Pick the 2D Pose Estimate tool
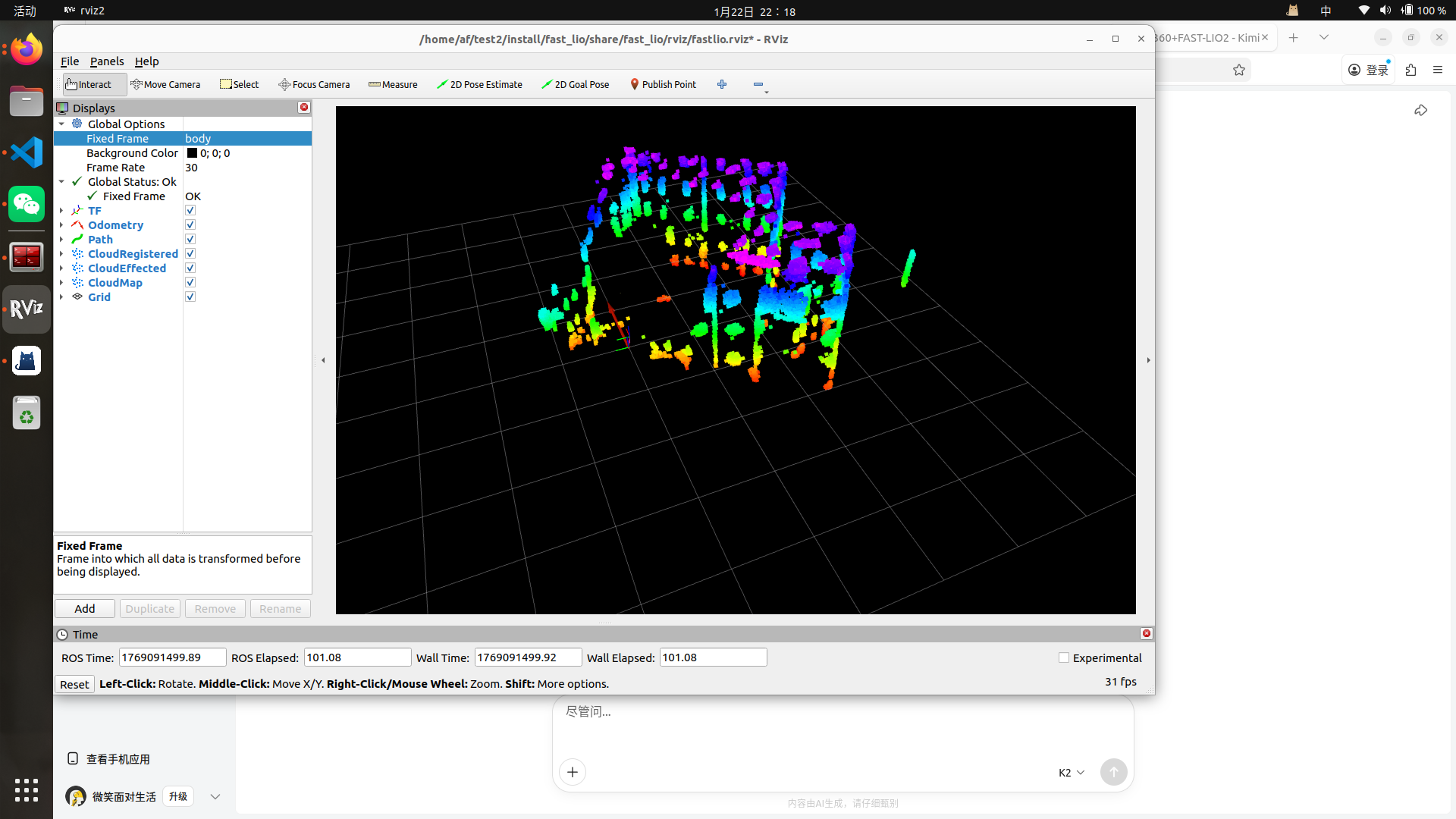Image resolution: width=1456 pixels, height=819 pixels. 479,84
